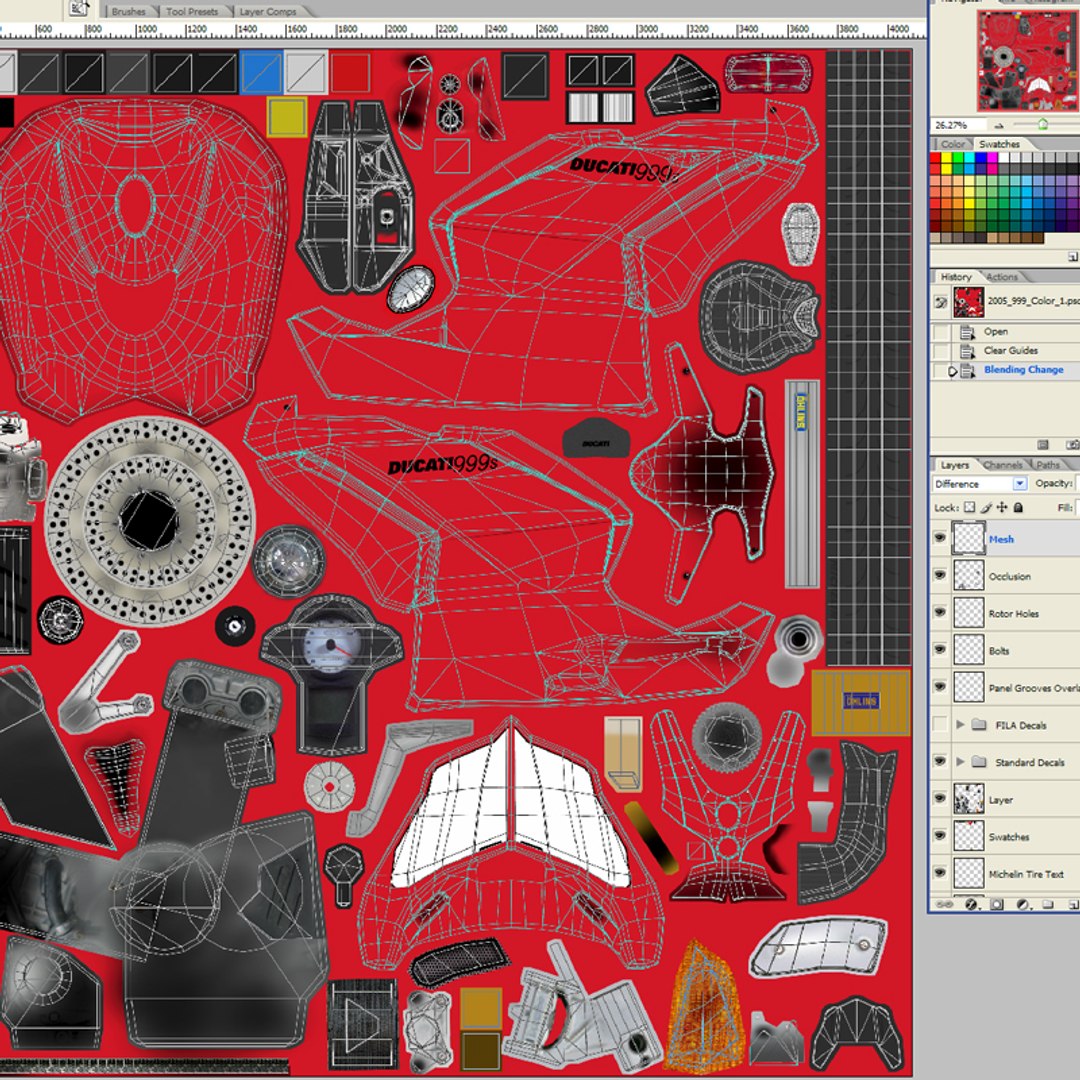This screenshot has height=1080, width=1080.
Task: Hide the Rotor Holes layer
Action: 940,612
